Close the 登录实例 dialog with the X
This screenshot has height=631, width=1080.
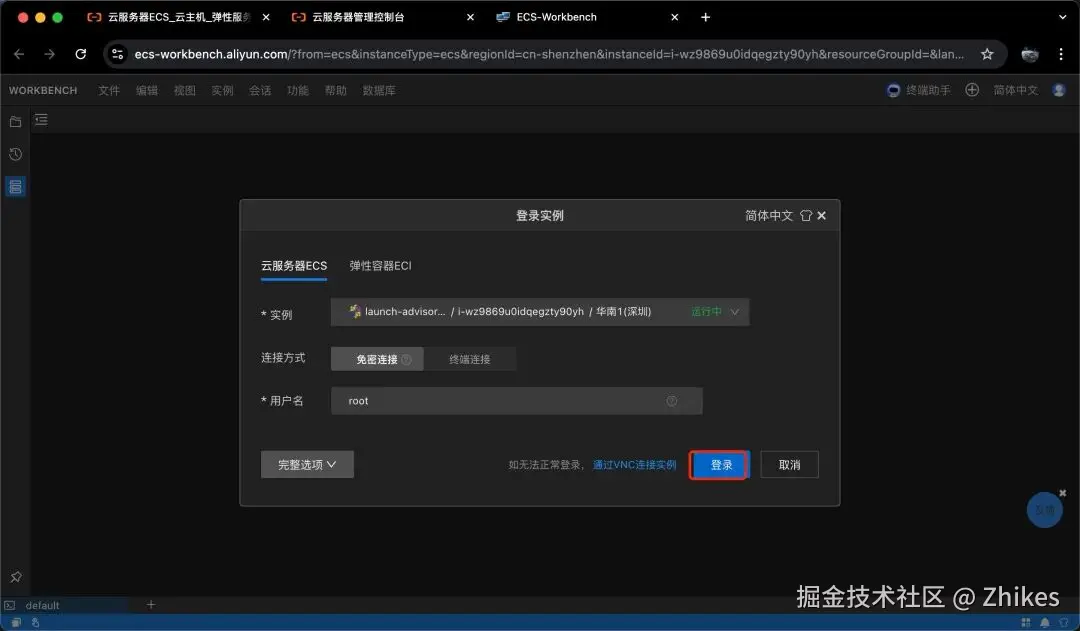pyautogui.click(x=822, y=216)
